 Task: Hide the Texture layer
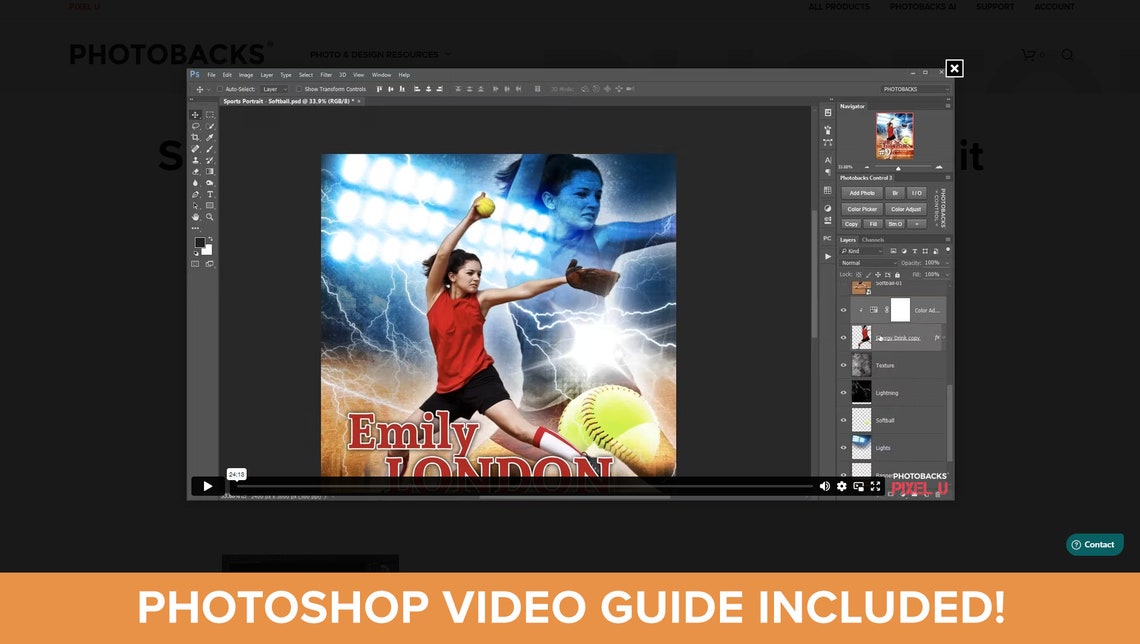(x=843, y=365)
